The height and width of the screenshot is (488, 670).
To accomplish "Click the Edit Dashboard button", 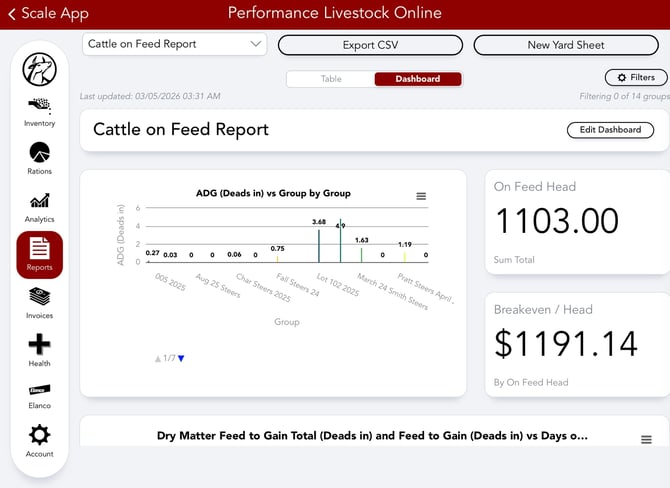I will pos(610,130).
